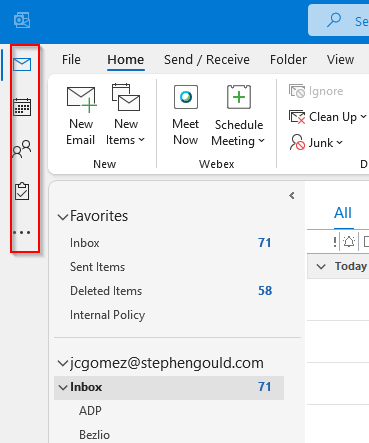
Task: Open the New Items dropdown
Action: (x=125, y=116)
